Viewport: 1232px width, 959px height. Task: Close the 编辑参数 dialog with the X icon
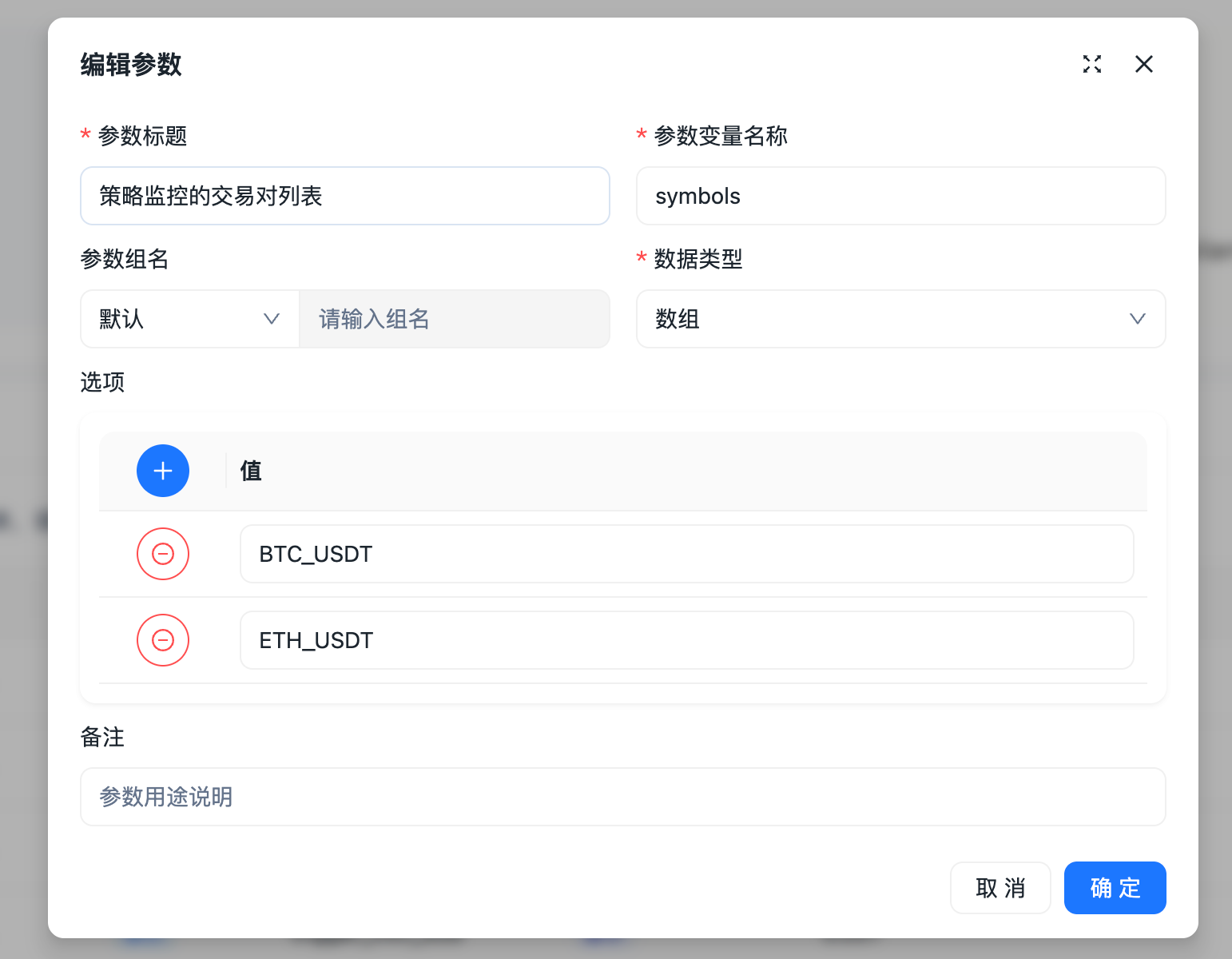1144,64
